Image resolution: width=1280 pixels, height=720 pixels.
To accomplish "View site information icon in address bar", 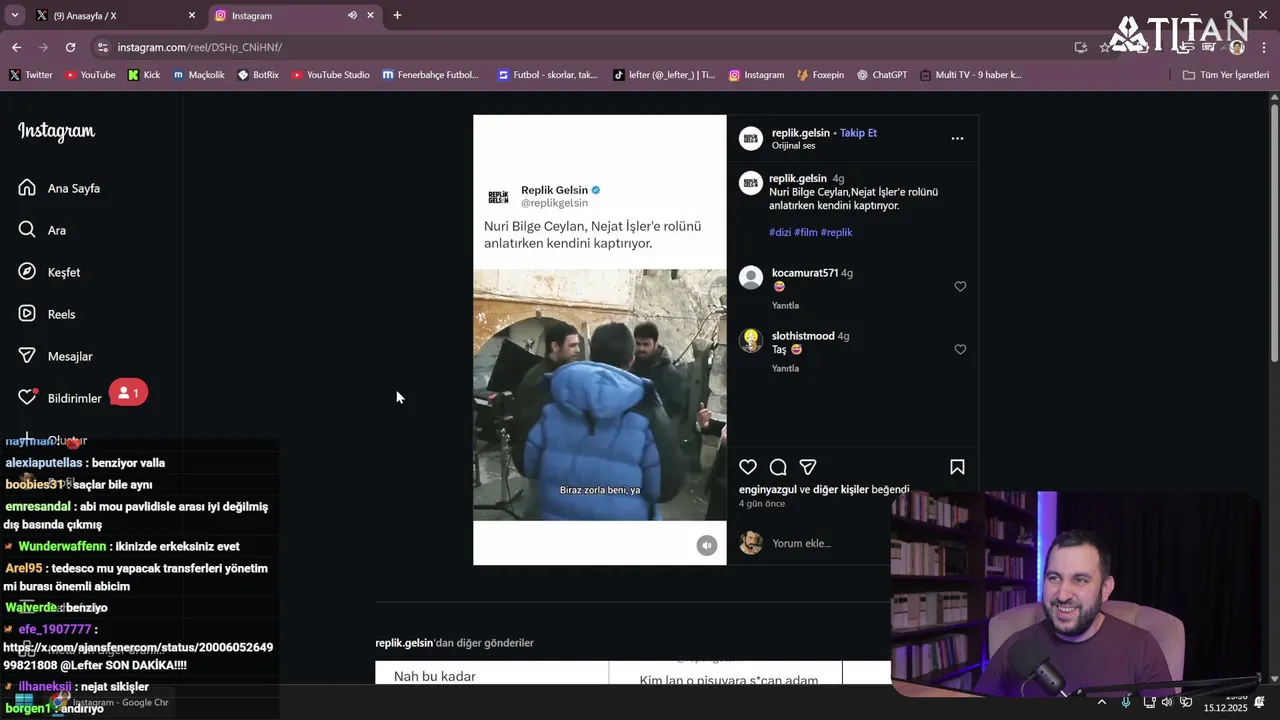I will tap(102, 47).
